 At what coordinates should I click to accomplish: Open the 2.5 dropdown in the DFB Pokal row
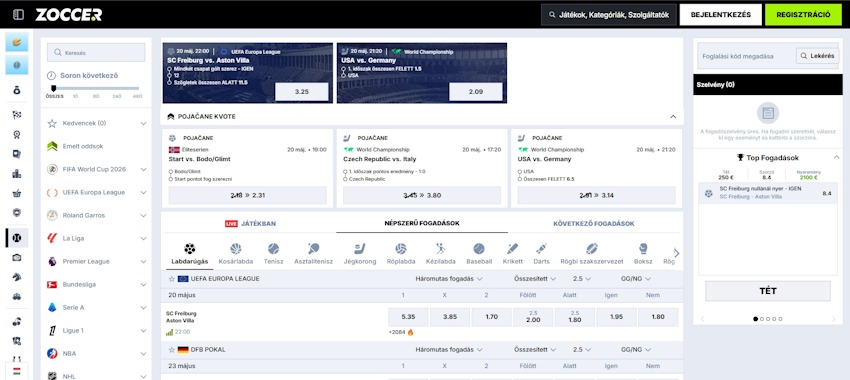click(582, 350)
